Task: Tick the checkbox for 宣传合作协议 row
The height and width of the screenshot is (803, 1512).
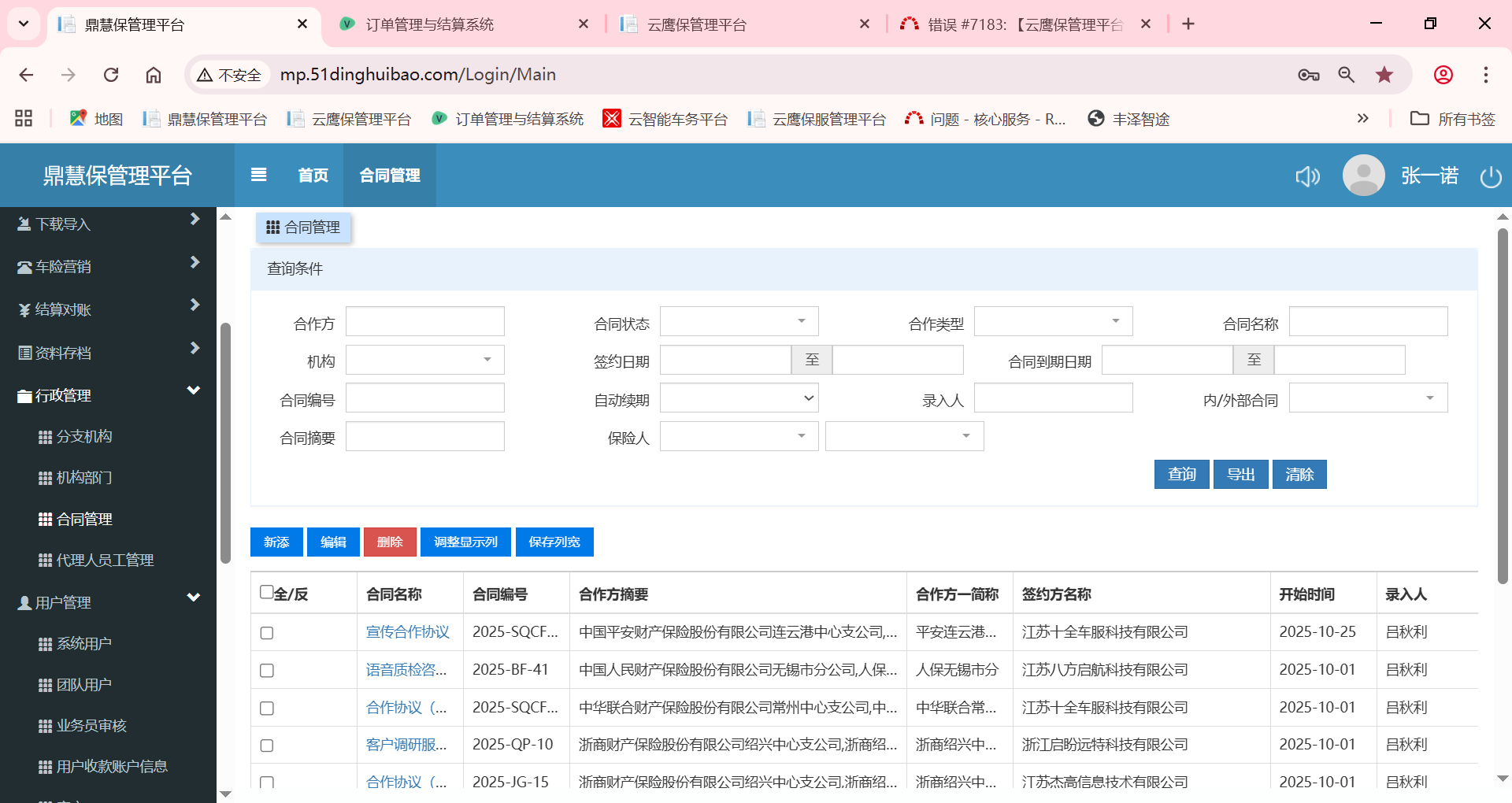Action: 267,633
